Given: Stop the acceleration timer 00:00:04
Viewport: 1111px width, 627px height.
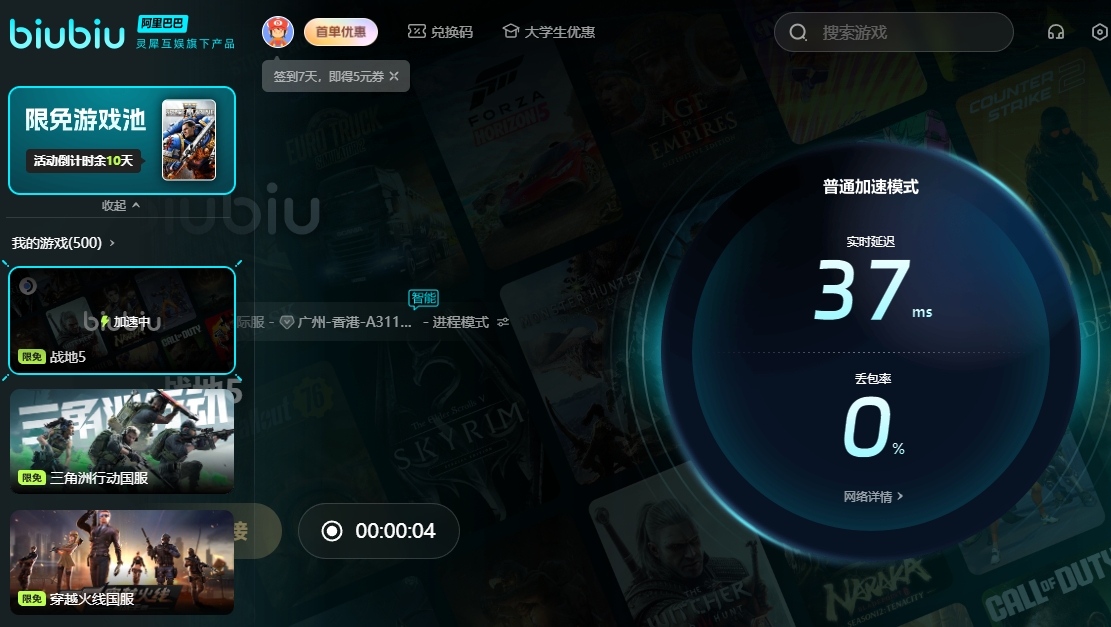Looking at the screenshot, I should [378, 531].
